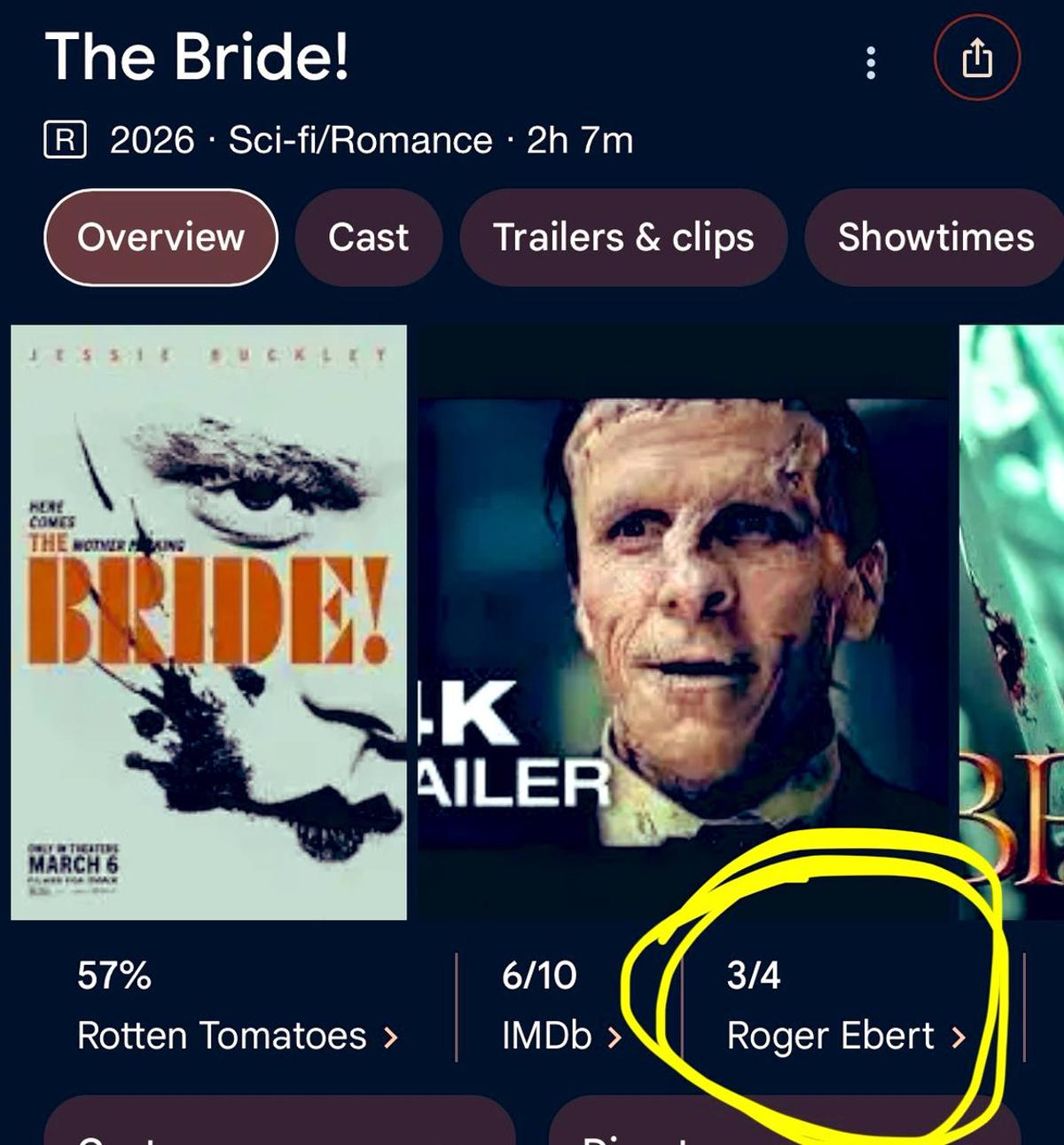Open the three-dot more options menu
Screen dimensions: 1064x1145
click(x=871, y=62)
